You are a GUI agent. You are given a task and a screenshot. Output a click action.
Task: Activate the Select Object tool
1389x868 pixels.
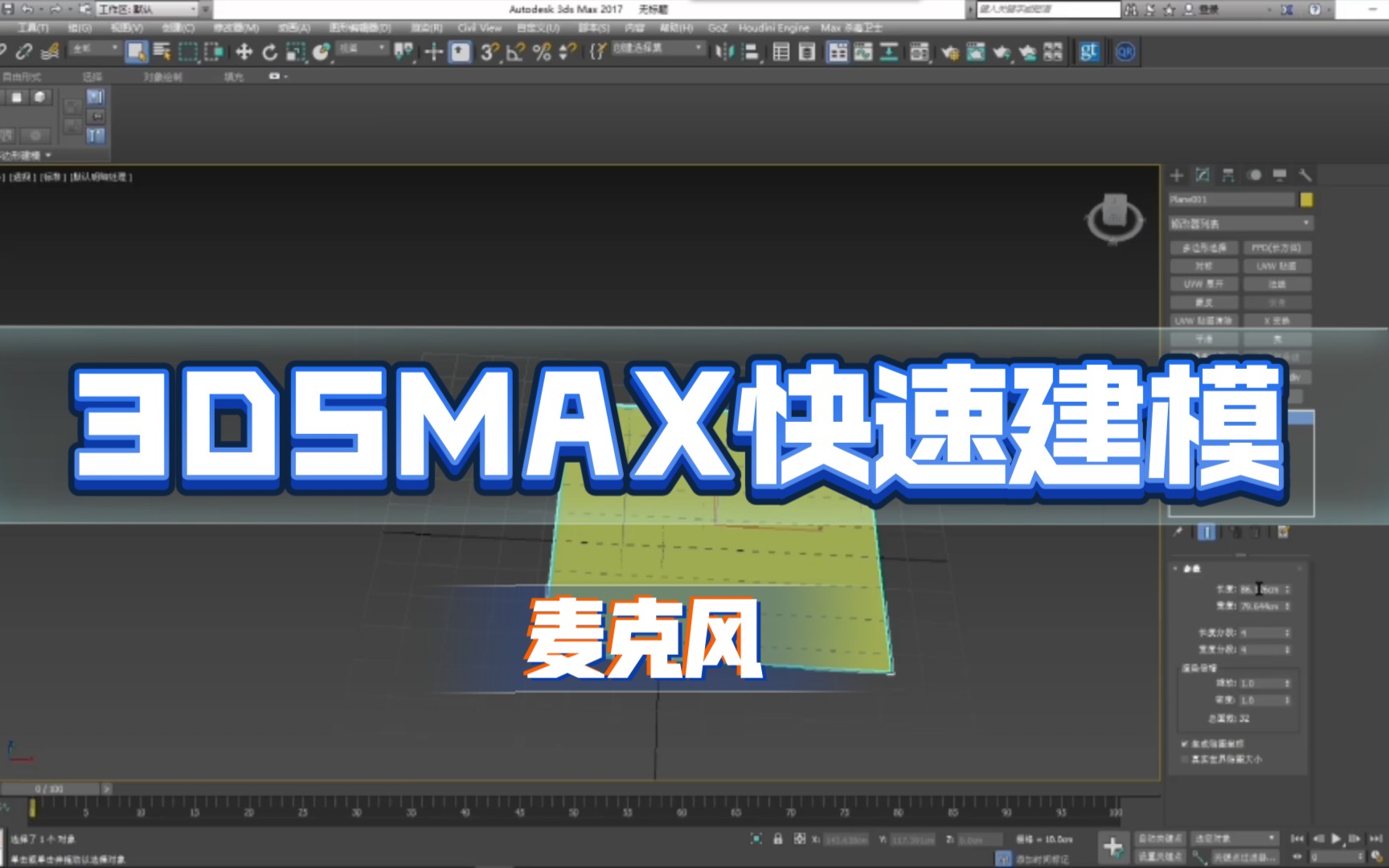(x=137, y=52)
